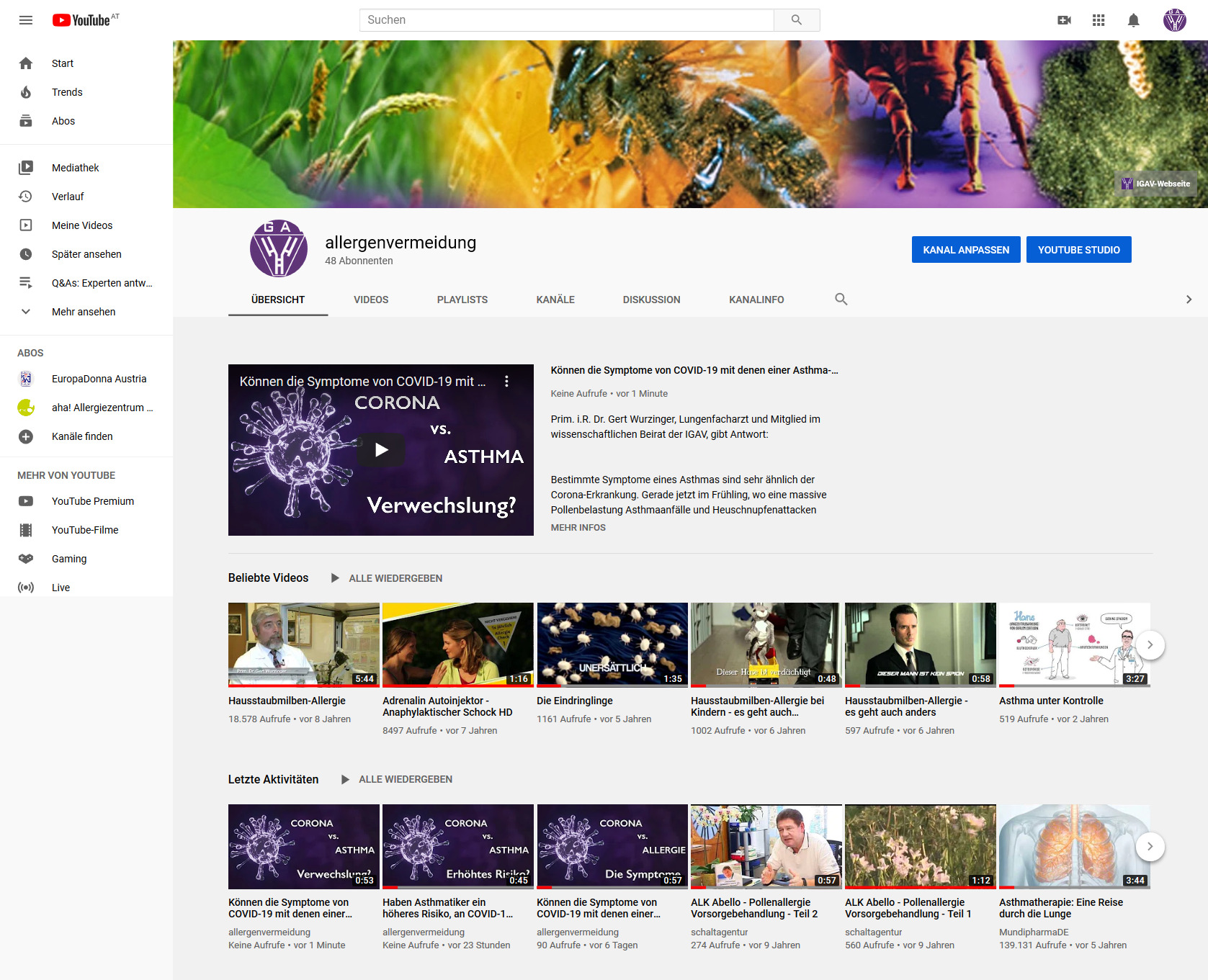Open Verlauf history
The width and height of the screenshot is (1208, 980).
[x=86, y=197]
